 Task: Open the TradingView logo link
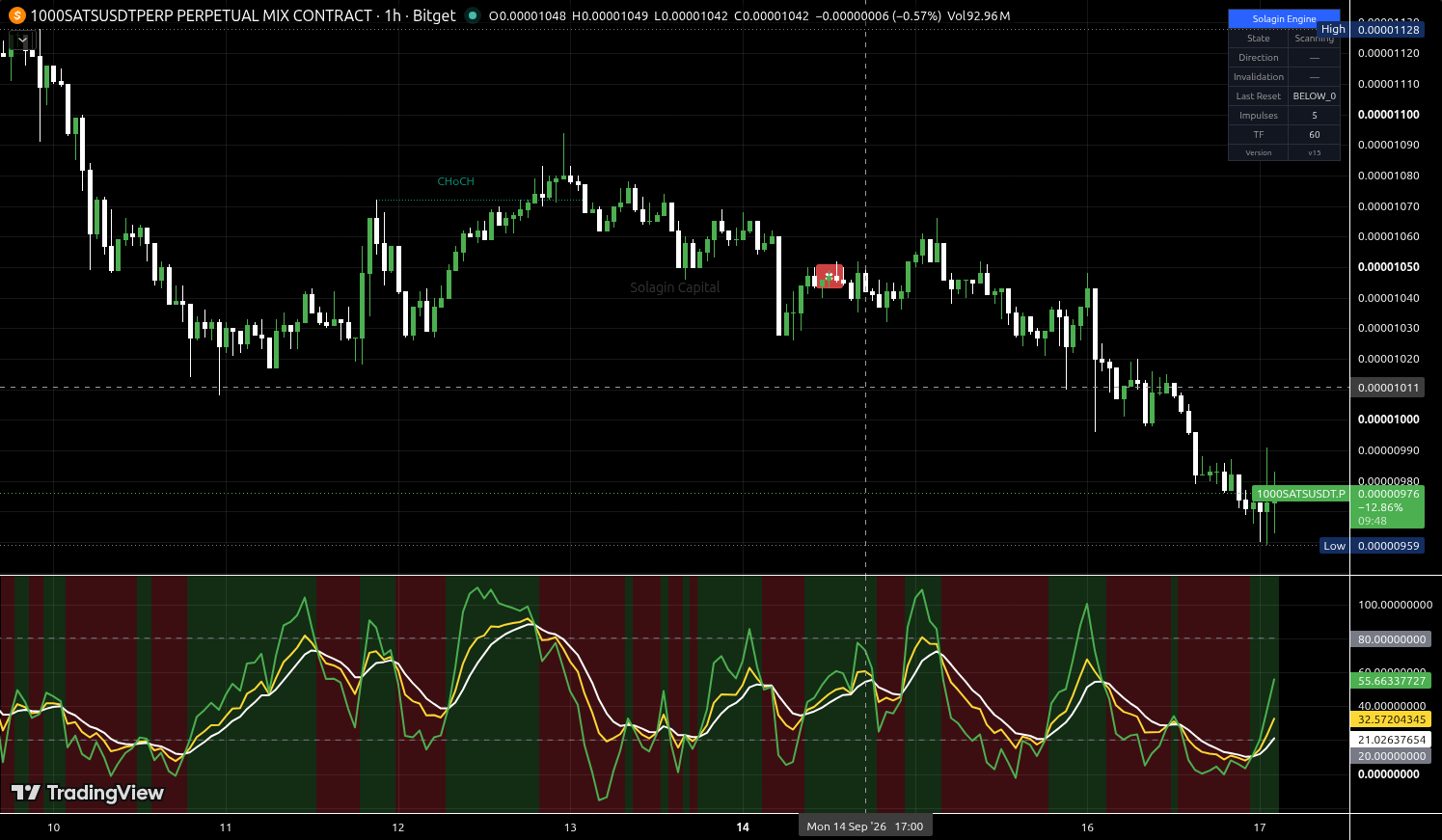tap(87, 793)
